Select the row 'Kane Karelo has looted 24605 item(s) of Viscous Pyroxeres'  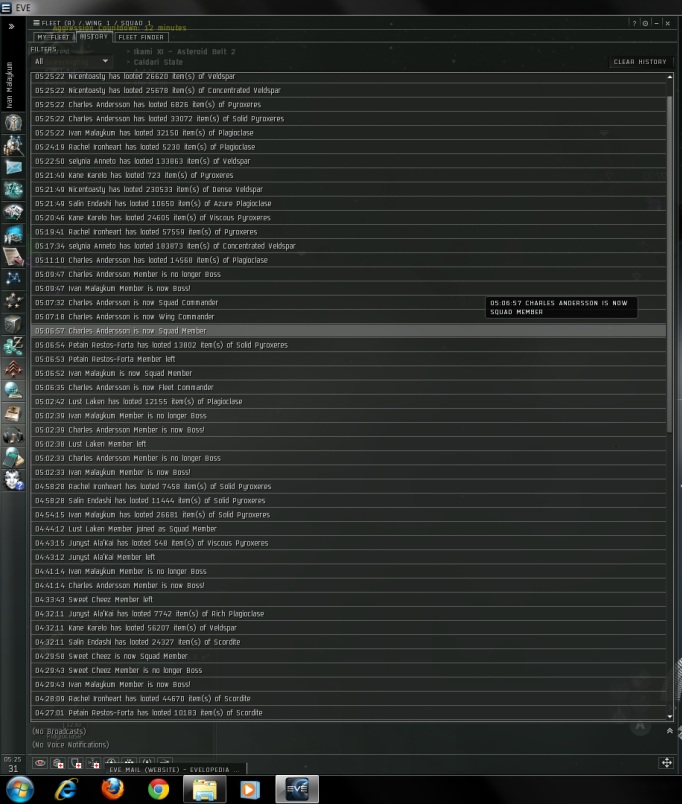point(348,217)
